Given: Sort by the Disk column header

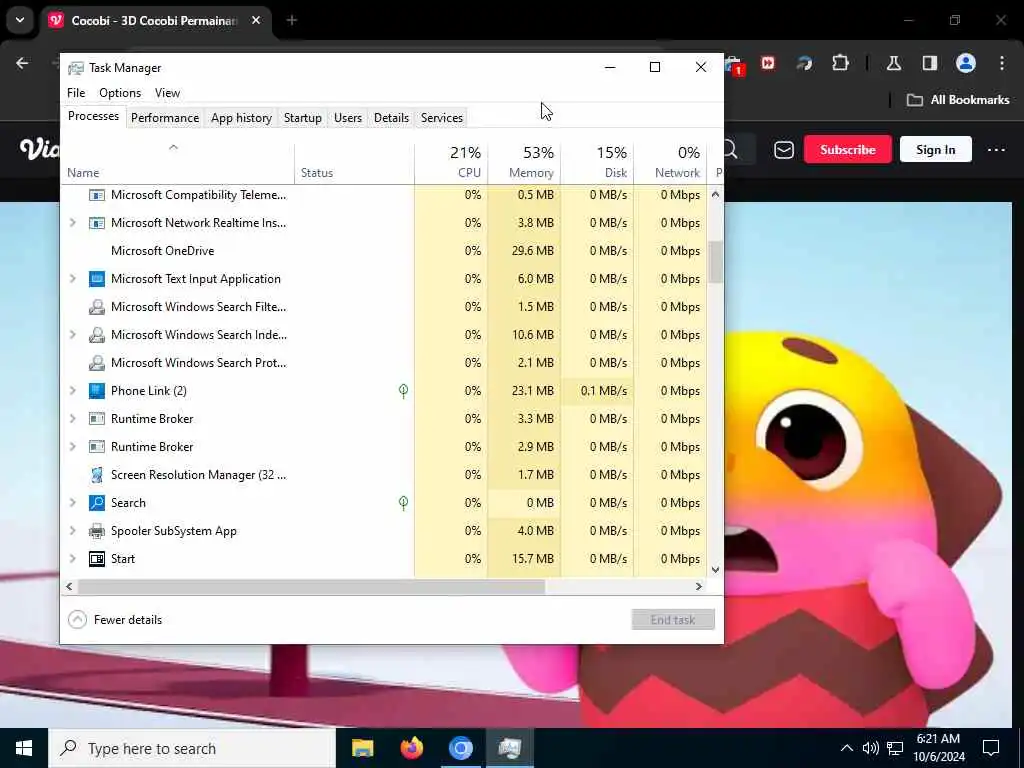Looking at the screenshot, I should (x=598, y=162).
